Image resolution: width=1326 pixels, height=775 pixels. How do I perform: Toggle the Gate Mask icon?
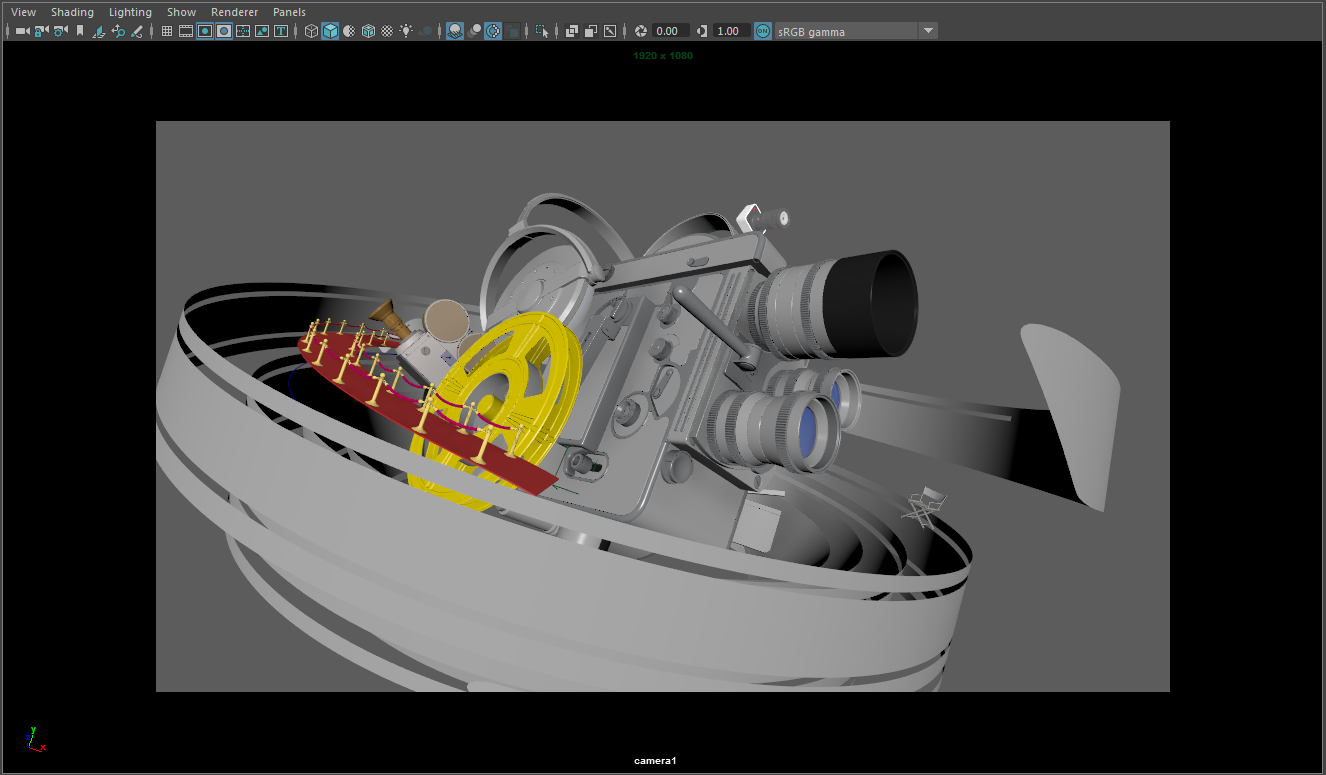pos(224,31)
